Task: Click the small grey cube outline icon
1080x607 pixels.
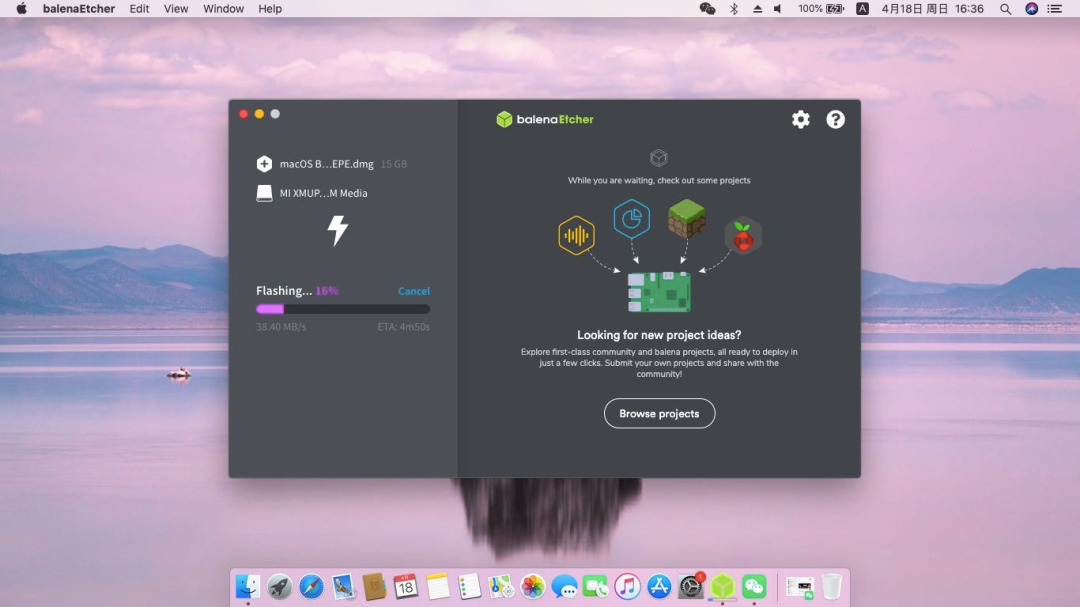Action: (658, 158)
